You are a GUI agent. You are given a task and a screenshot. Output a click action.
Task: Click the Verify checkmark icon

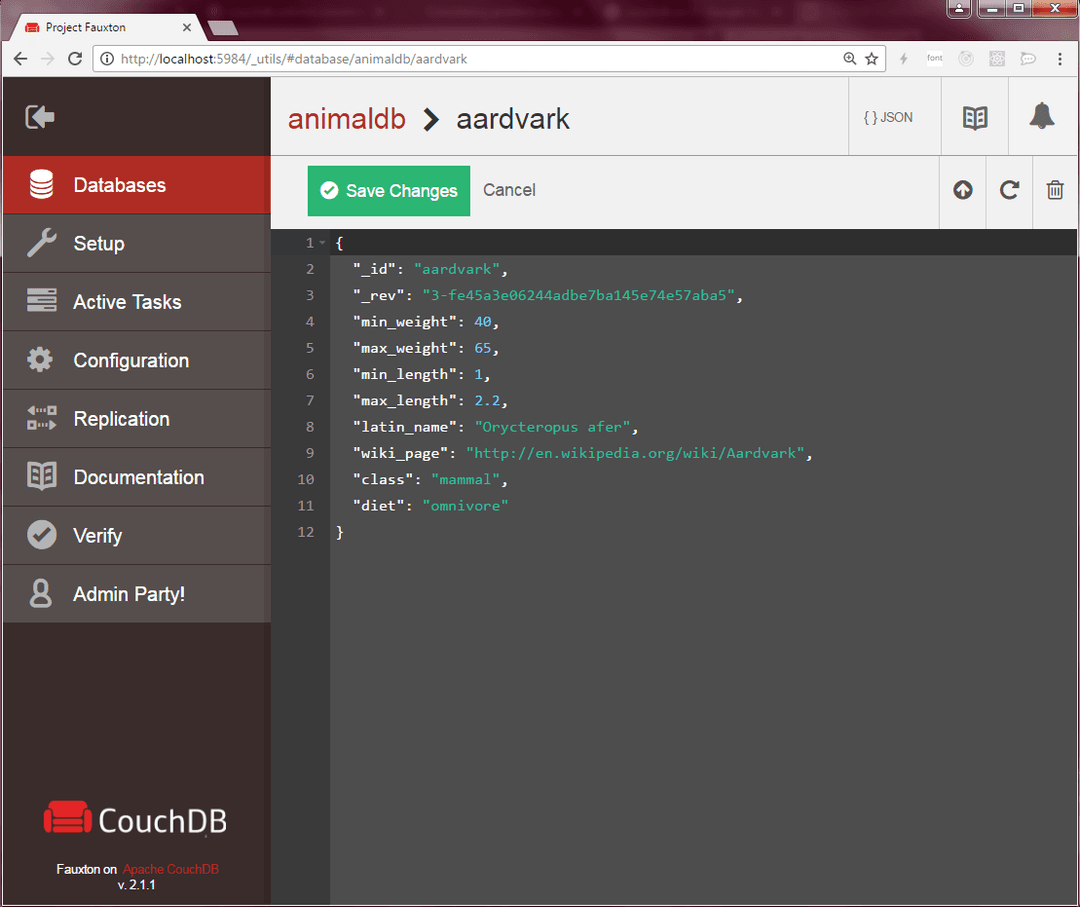(40, 535)
